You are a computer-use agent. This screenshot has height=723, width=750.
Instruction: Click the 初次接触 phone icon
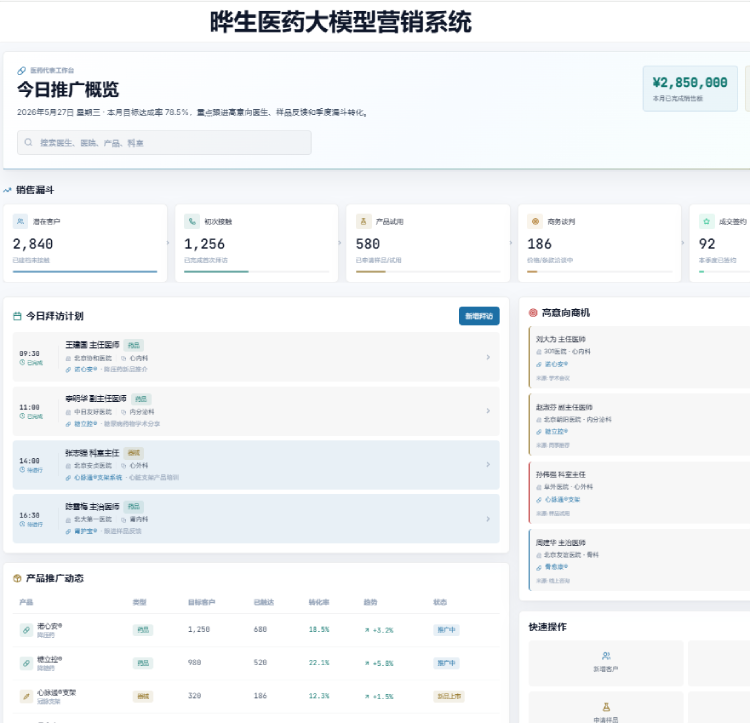[x=192, y=221]
